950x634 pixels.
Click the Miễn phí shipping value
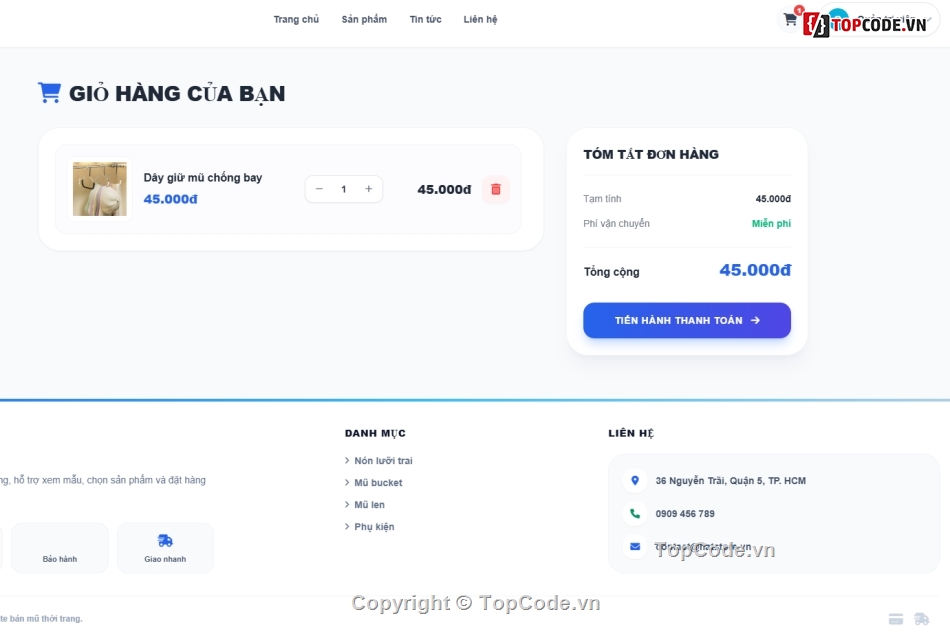click(x=771, y=224)
